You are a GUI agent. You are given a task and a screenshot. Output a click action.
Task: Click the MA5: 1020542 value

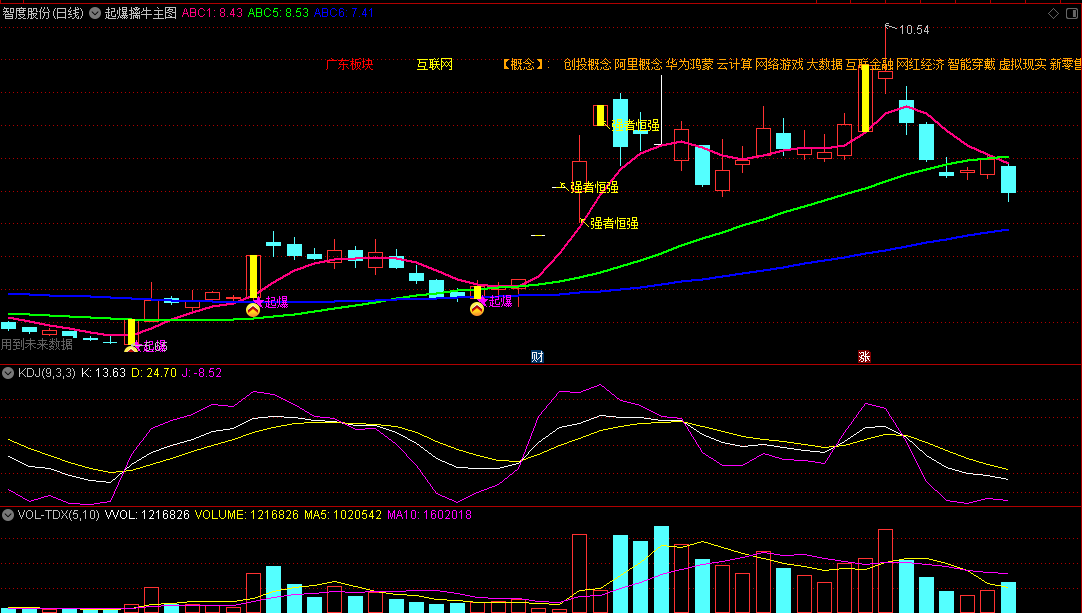pyautogui.click(x=343, y=515)
